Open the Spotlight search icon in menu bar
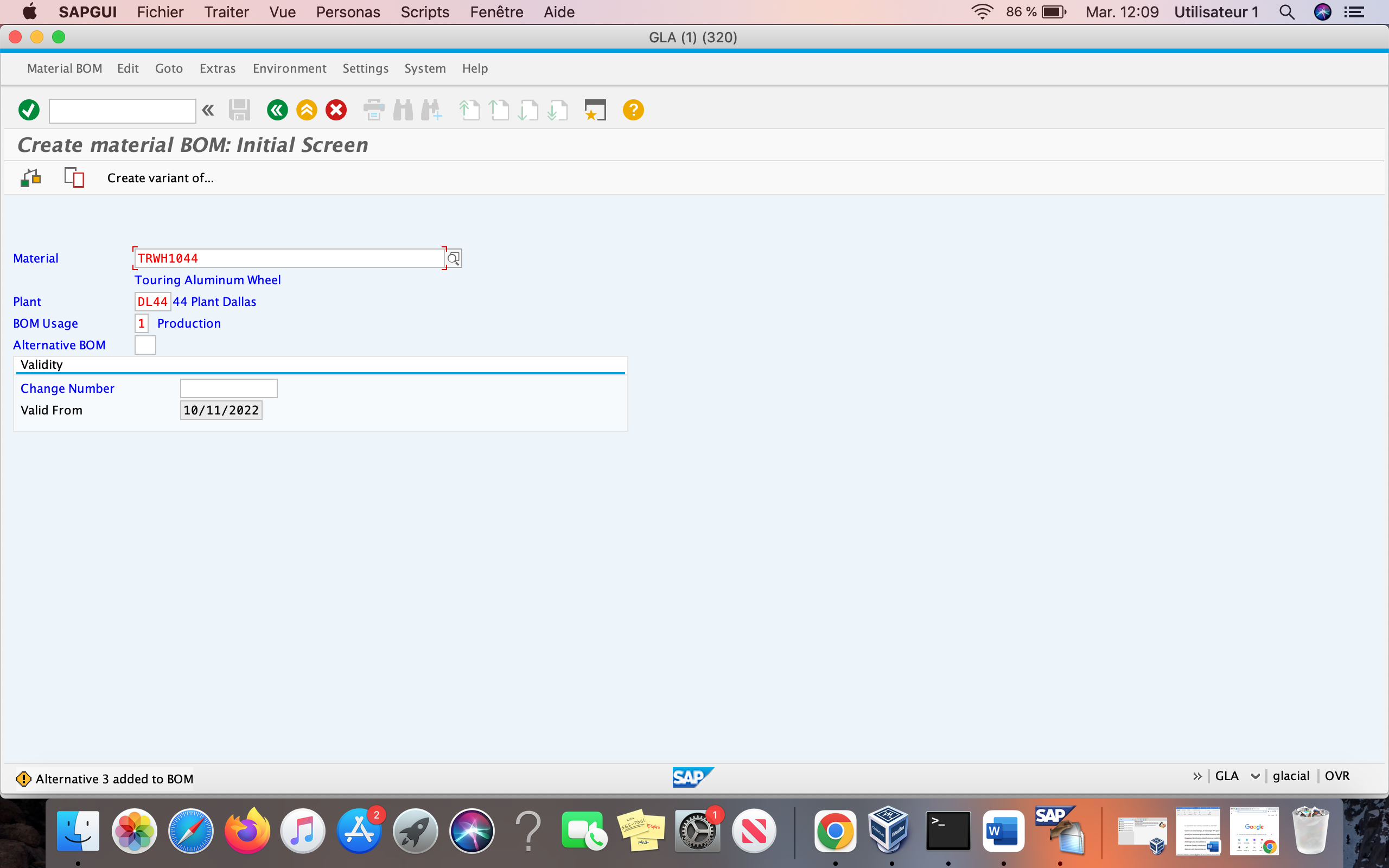 coord(1287,12)
